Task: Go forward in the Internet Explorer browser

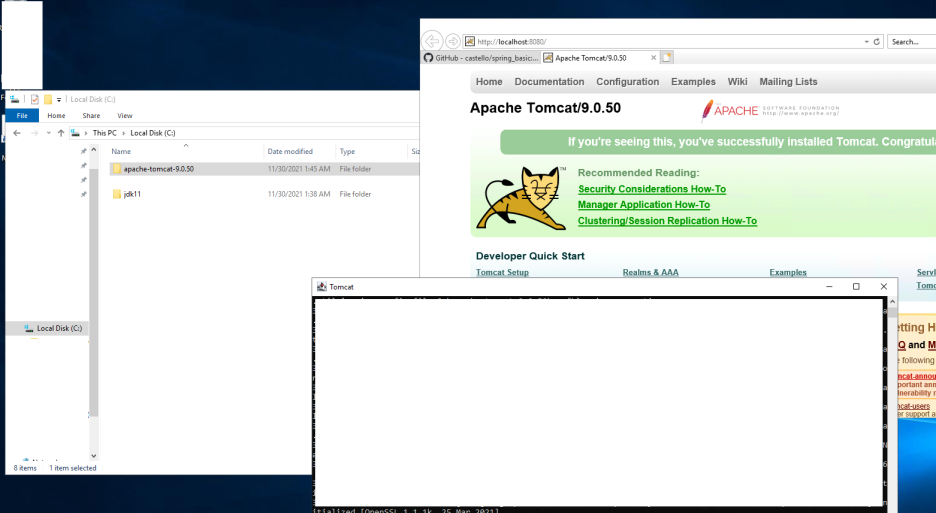Action: point(453,41)
